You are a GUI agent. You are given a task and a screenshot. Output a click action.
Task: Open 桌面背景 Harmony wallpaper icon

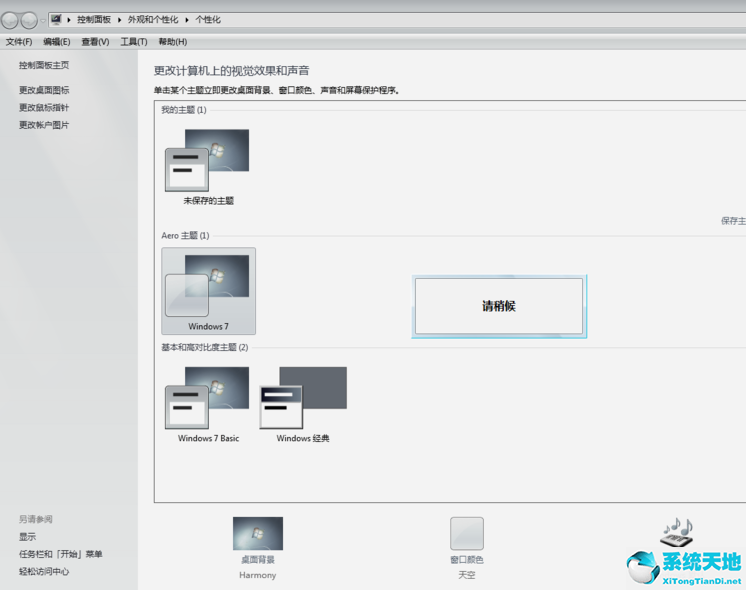tap(257, 533)
